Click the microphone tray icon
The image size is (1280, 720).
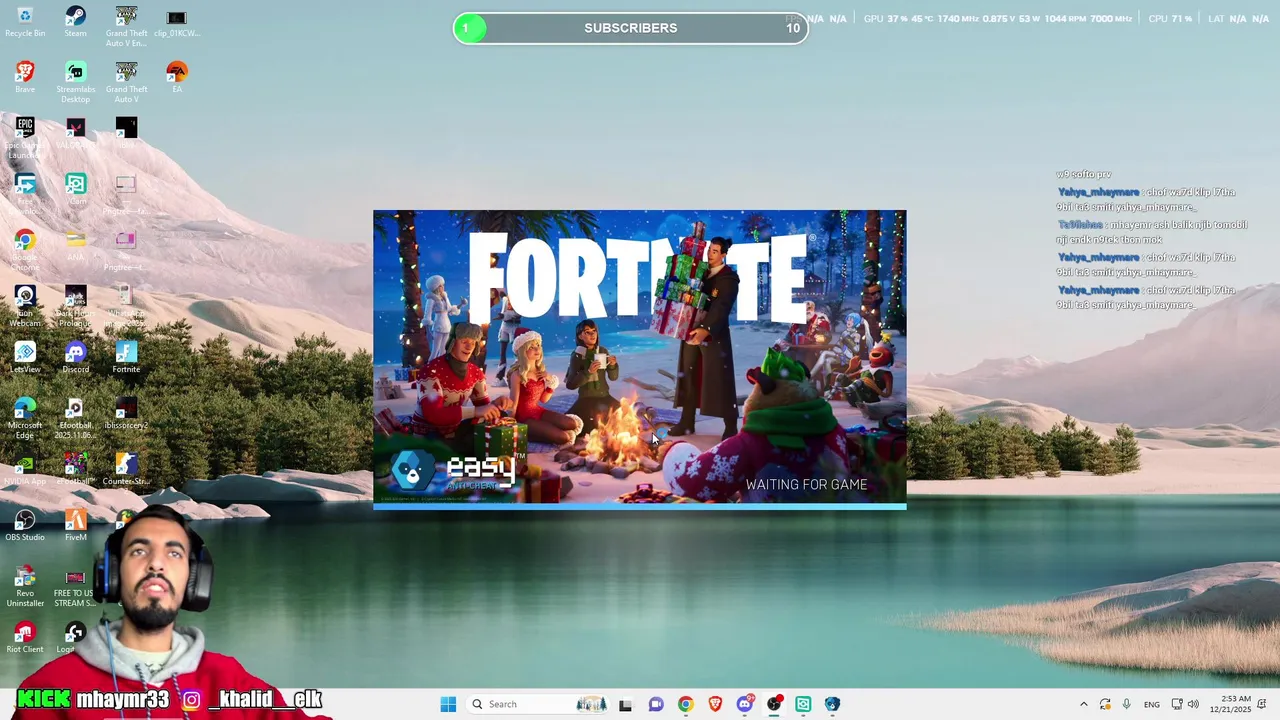pos(1127,704)
